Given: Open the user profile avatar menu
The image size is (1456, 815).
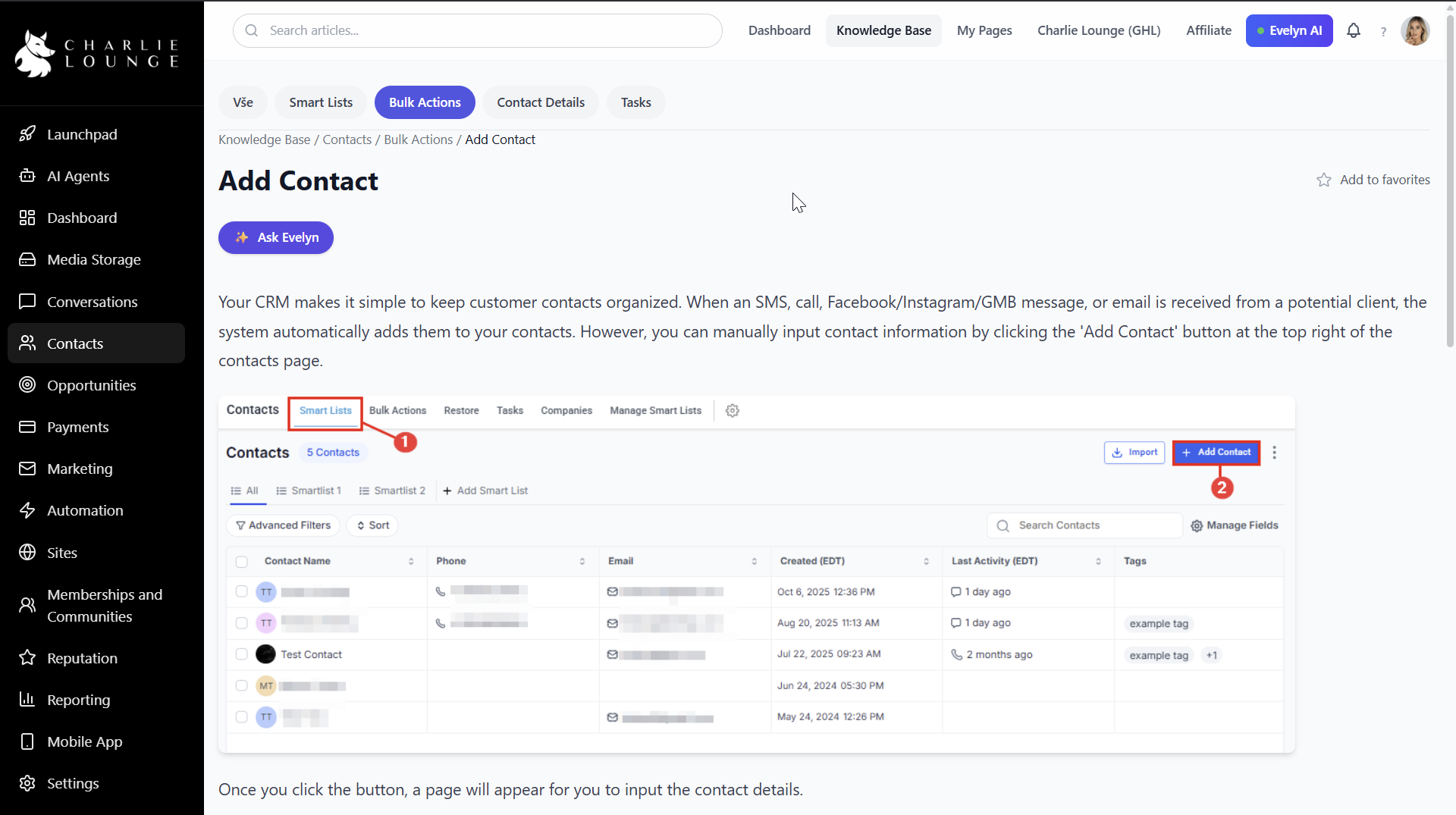Looking at the screenshot, I should click(x=1415, y=30).
